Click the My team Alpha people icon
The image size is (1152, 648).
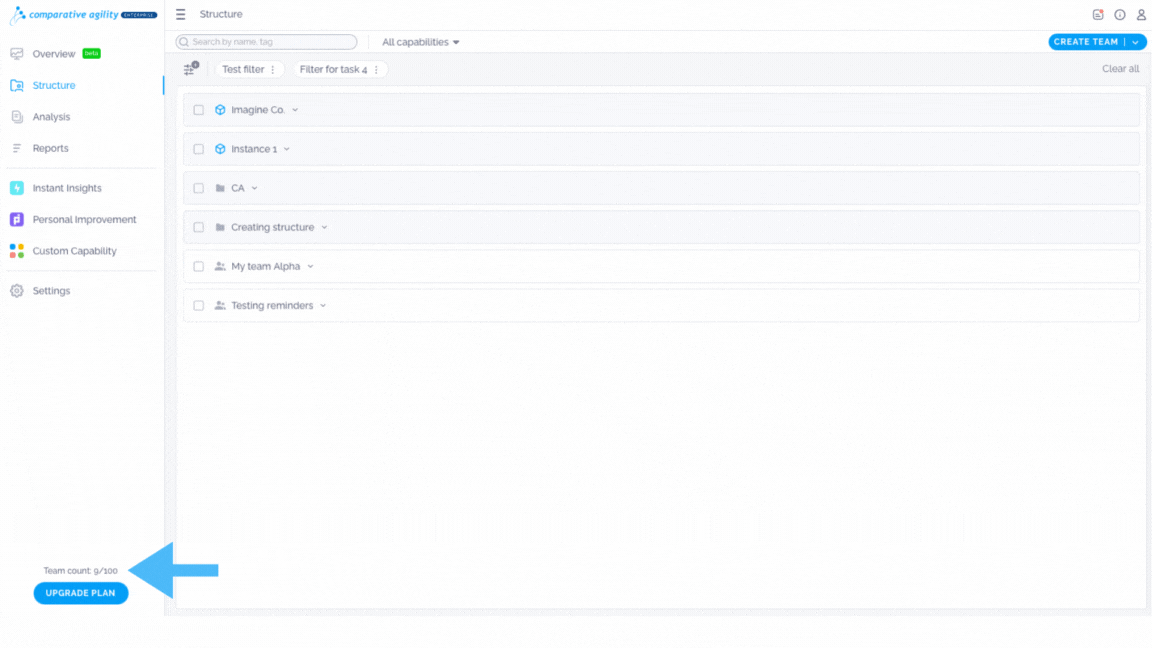pos(220,266)
